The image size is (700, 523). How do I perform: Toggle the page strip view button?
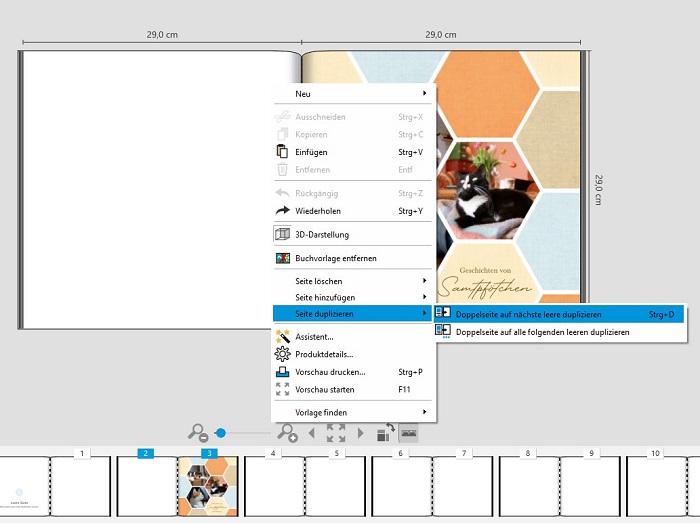pyautogui.click(x=408, y=433)
